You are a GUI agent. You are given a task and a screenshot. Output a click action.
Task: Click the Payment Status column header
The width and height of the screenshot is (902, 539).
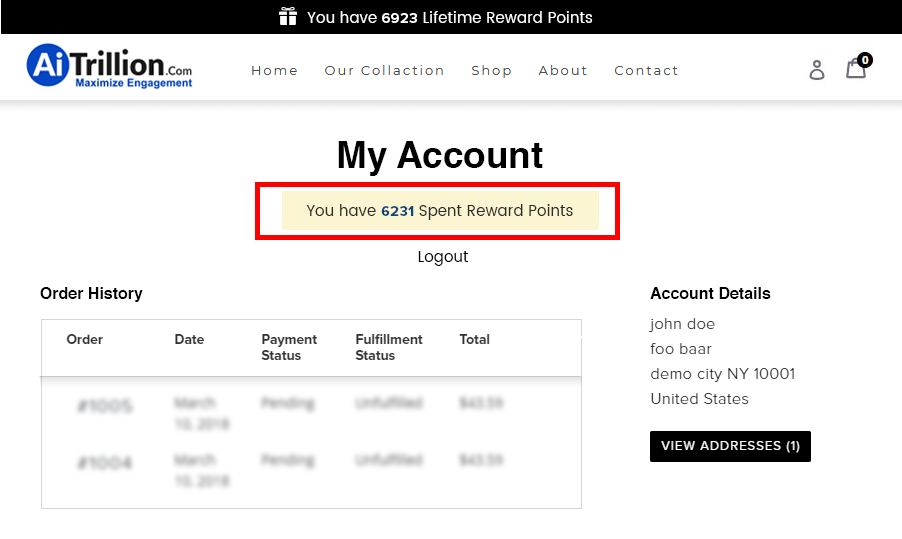(289, 347)
